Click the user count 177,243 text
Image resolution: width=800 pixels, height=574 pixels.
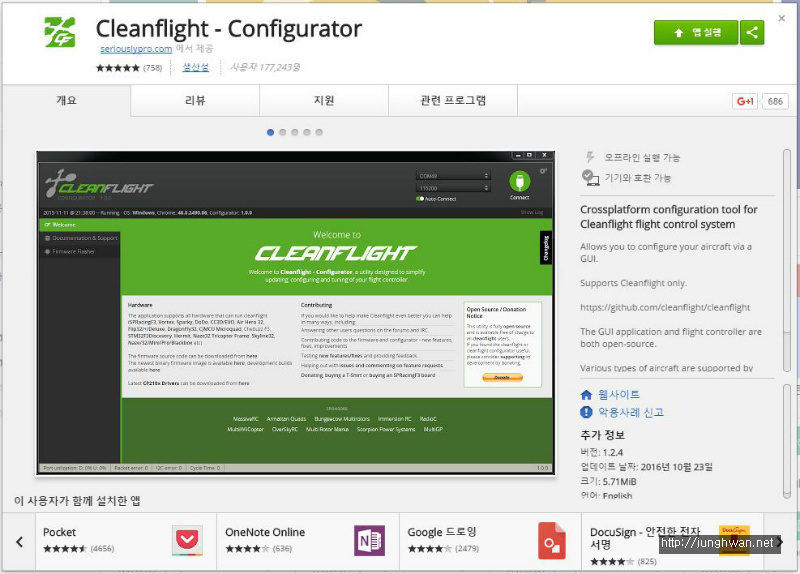coord(265,67)
